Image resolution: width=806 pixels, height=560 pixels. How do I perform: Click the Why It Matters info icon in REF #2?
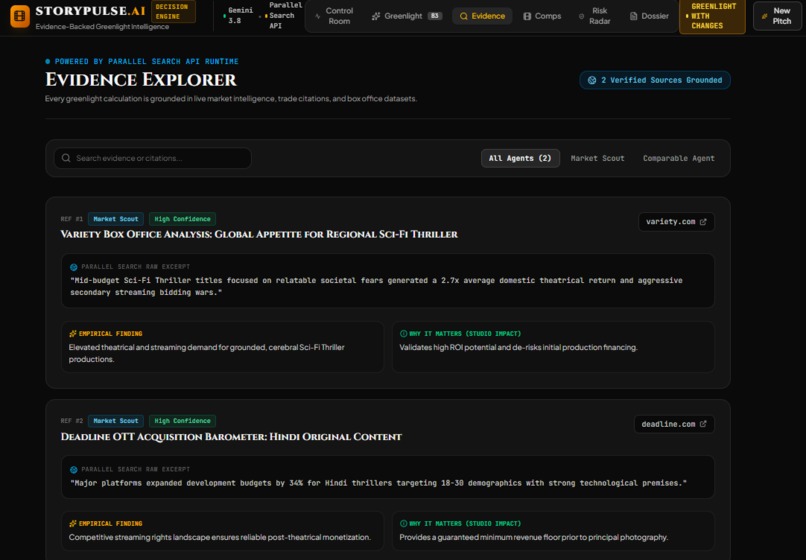click(x=404, y=523)
